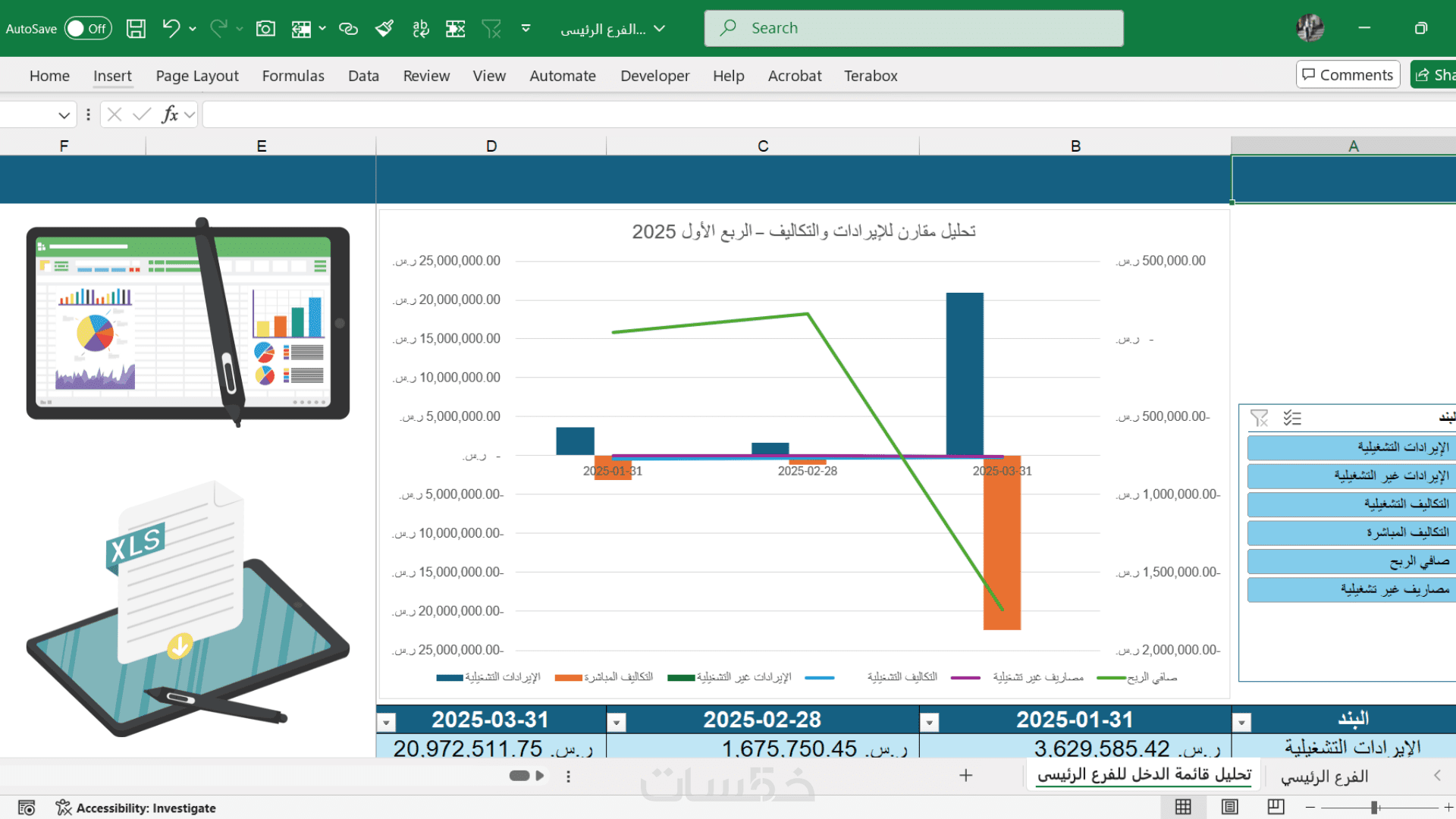1456x819 pixels.
Task: Click the insert function fx icon
Action: pyautogui.click(x=170, y=115)
